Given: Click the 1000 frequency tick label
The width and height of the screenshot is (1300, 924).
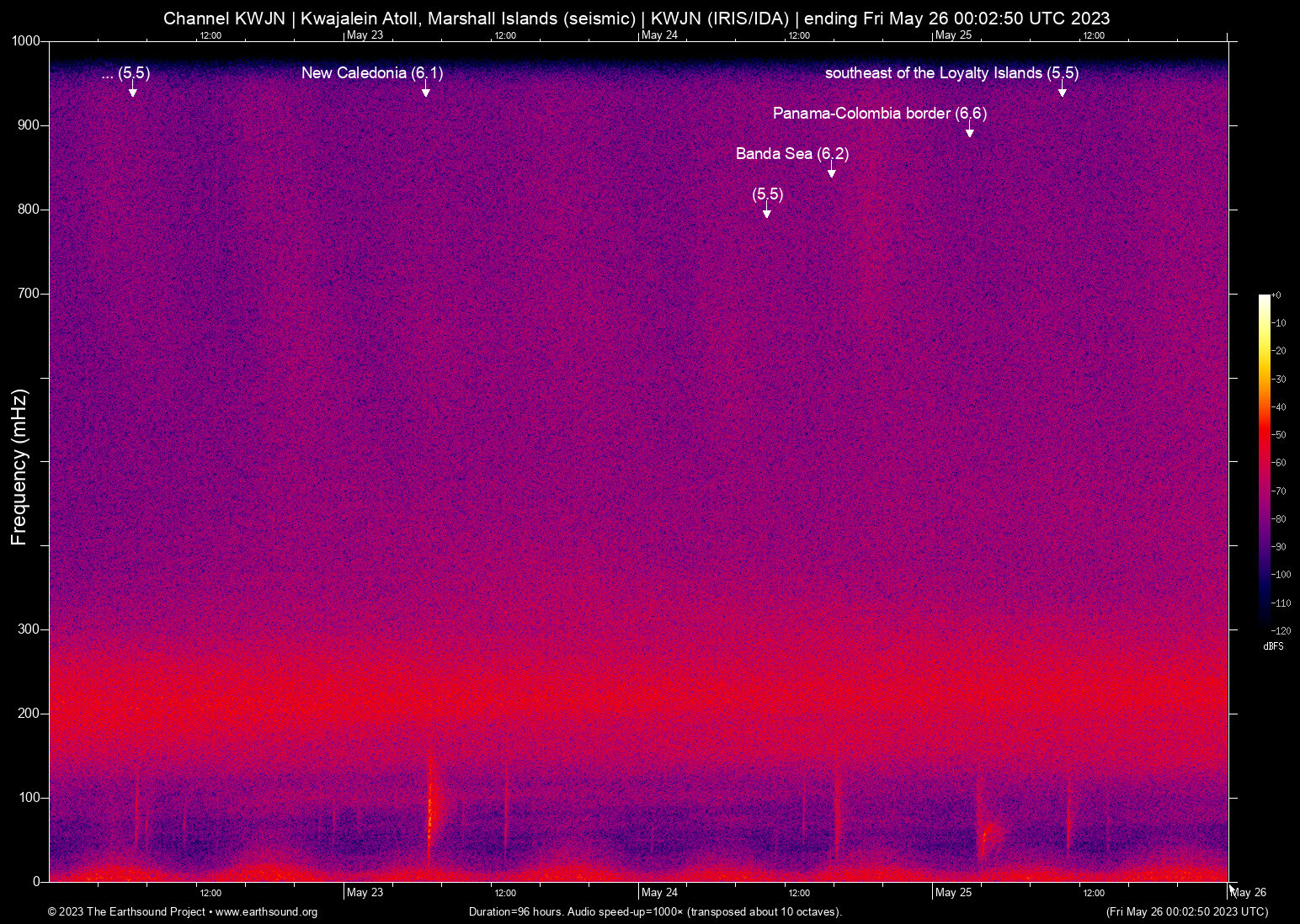Looking at the screenshot, I should click(25, 39).
